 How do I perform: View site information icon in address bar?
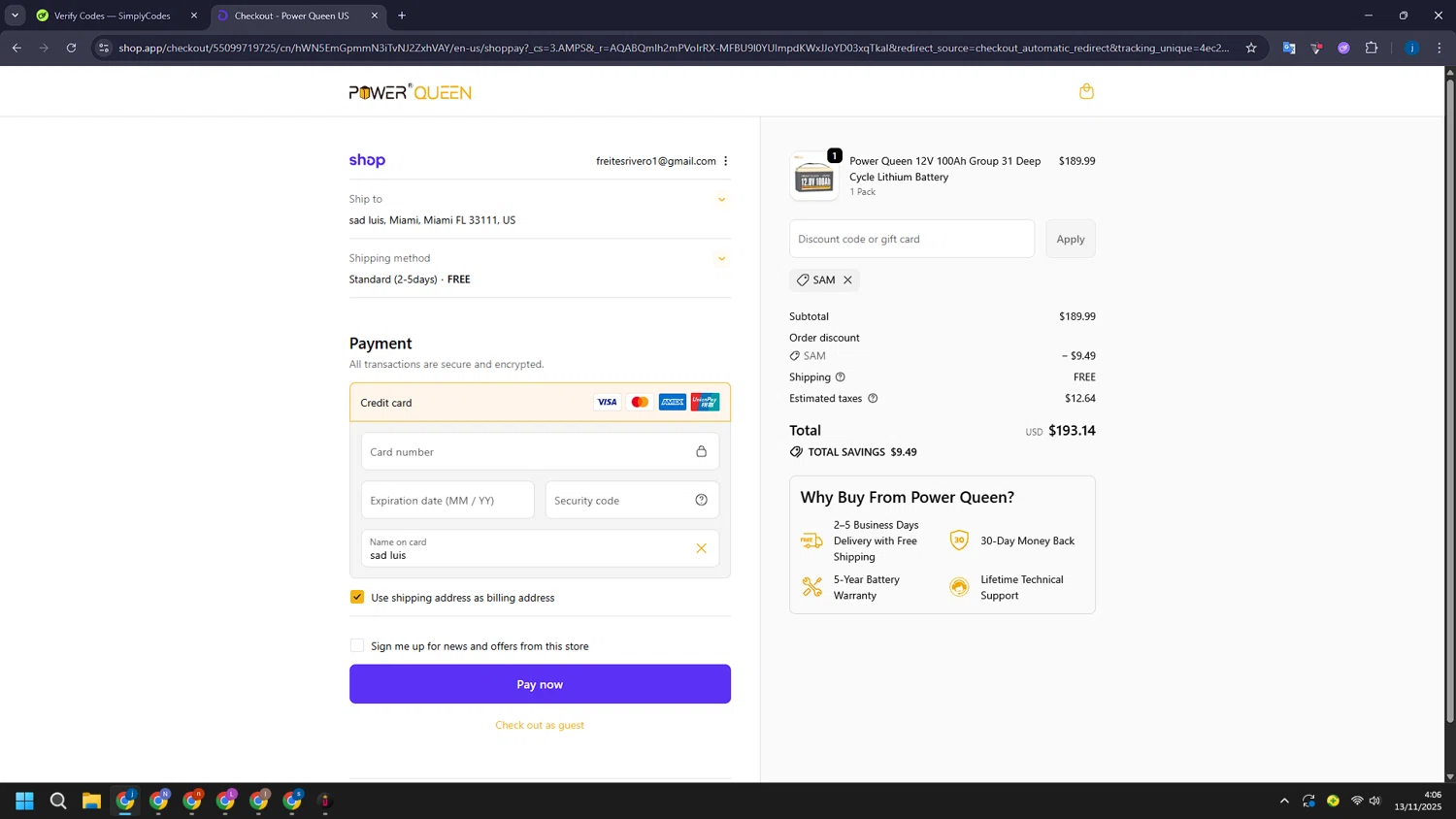(104, 48)
